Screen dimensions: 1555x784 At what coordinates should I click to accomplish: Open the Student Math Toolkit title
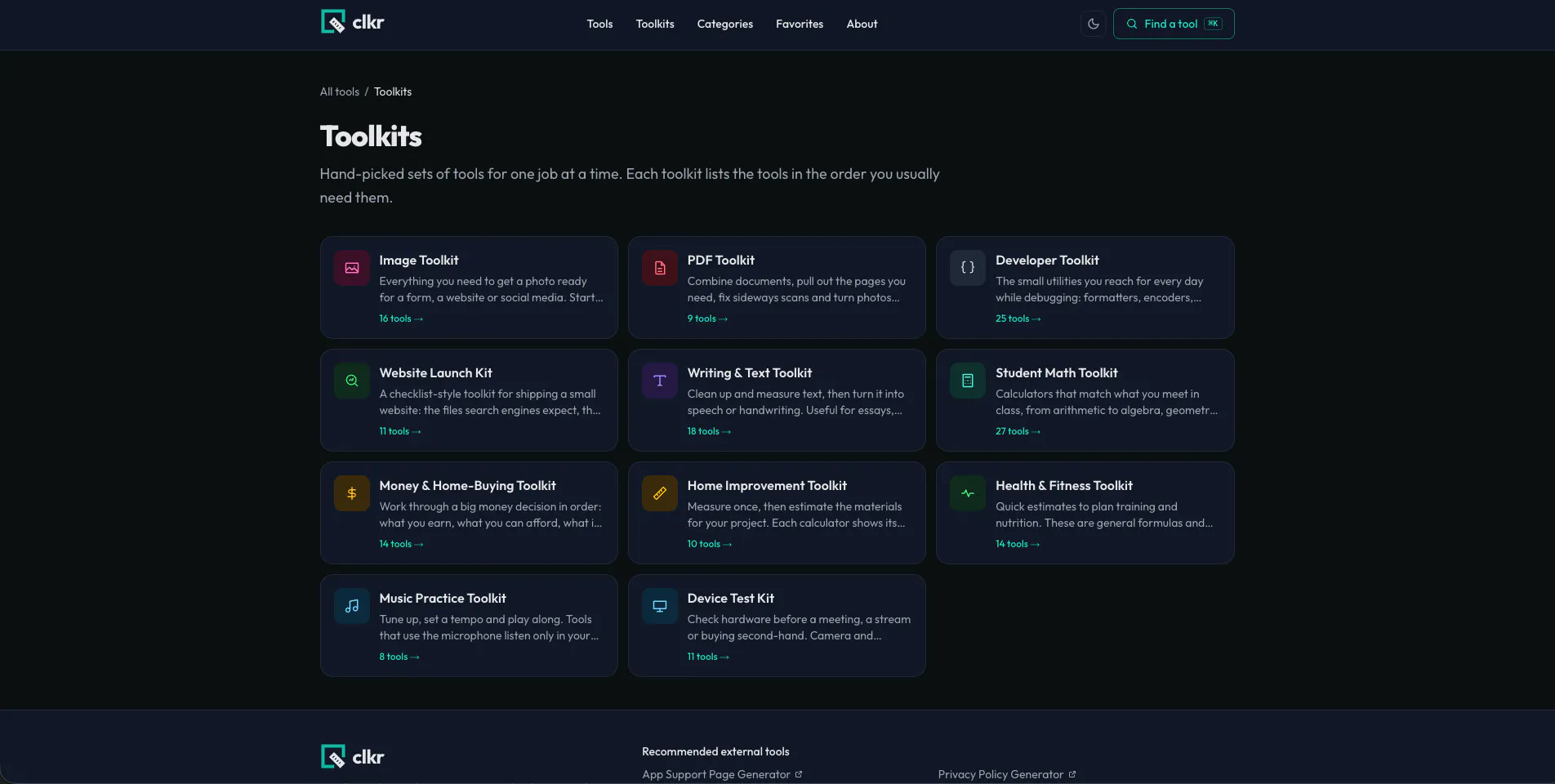[1057, 372]
